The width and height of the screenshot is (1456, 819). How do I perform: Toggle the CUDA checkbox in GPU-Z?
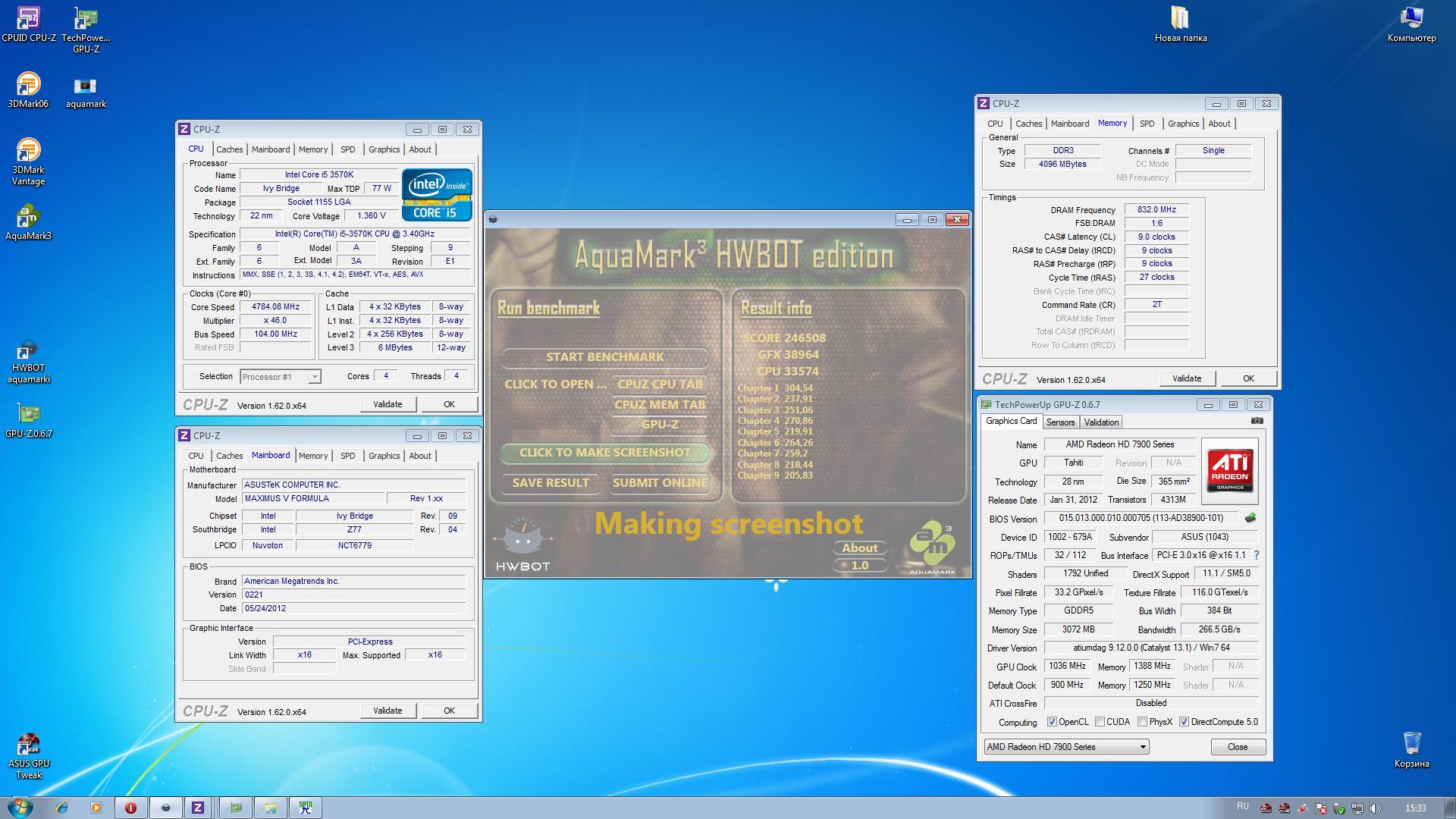tap(1100, 722)
